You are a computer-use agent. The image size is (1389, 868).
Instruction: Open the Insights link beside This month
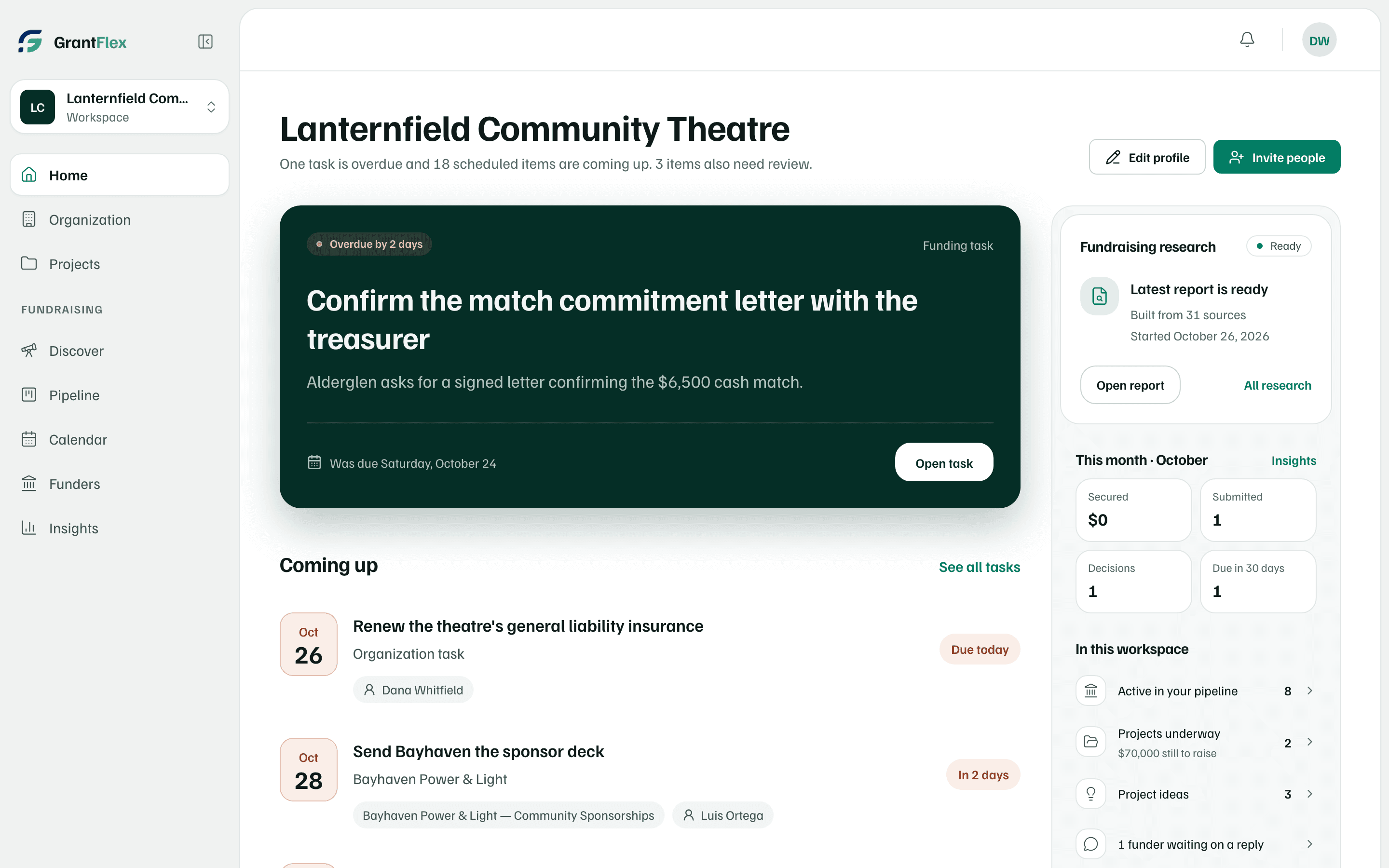pos(1293,461)
